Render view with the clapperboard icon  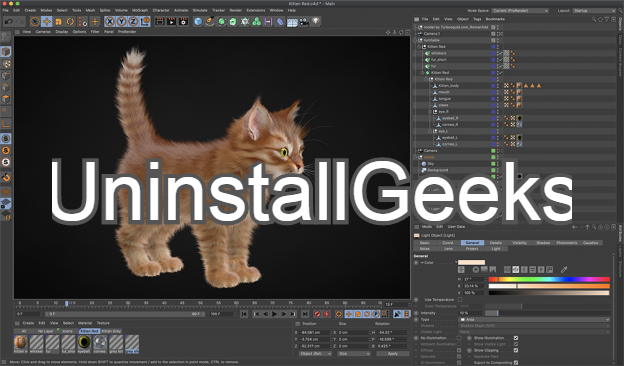pos(160,21)
